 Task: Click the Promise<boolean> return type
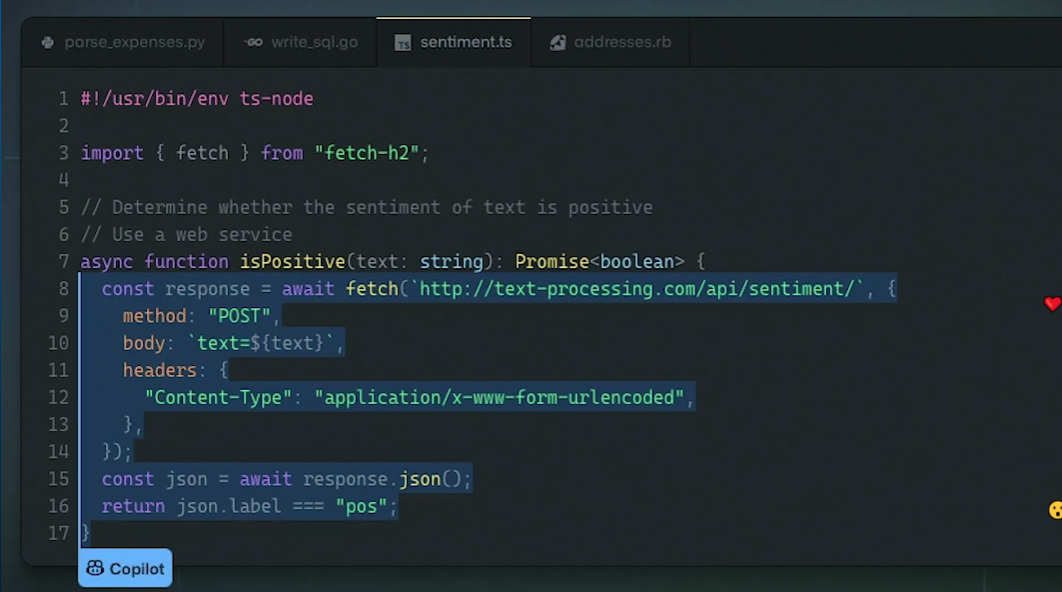tap(599, 261)
